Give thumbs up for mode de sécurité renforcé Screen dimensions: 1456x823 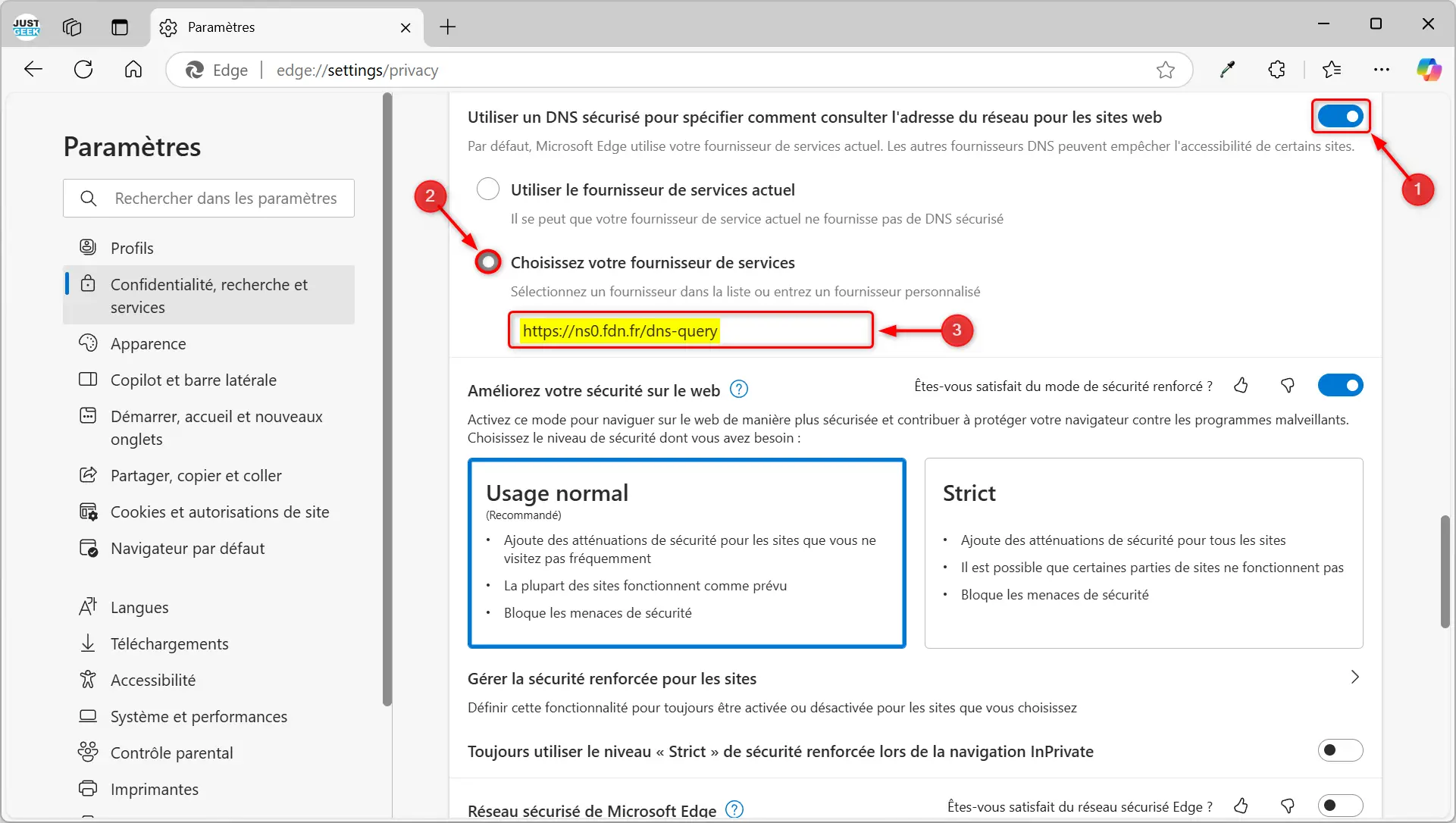[1241, 386]
